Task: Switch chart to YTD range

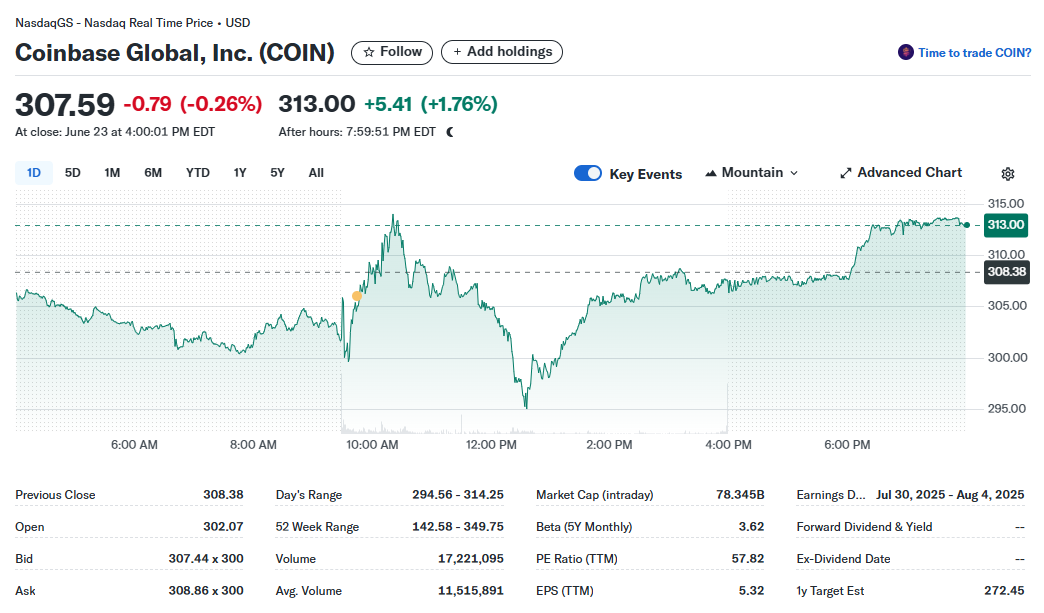Action: click(x=198, y=173)
